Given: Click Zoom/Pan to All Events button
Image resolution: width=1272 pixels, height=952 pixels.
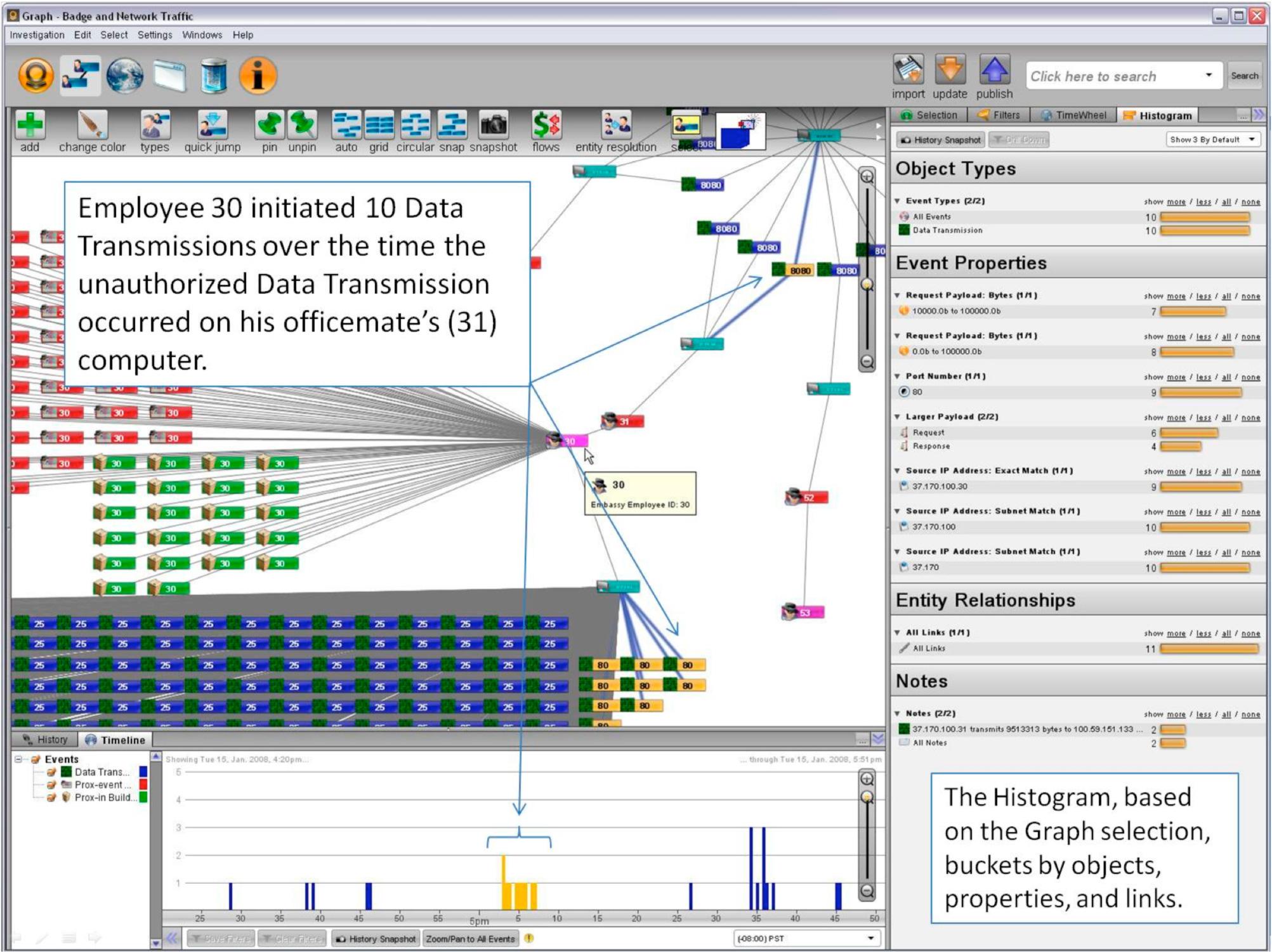Looking at the screenshot, I should (x=470, y=939).
